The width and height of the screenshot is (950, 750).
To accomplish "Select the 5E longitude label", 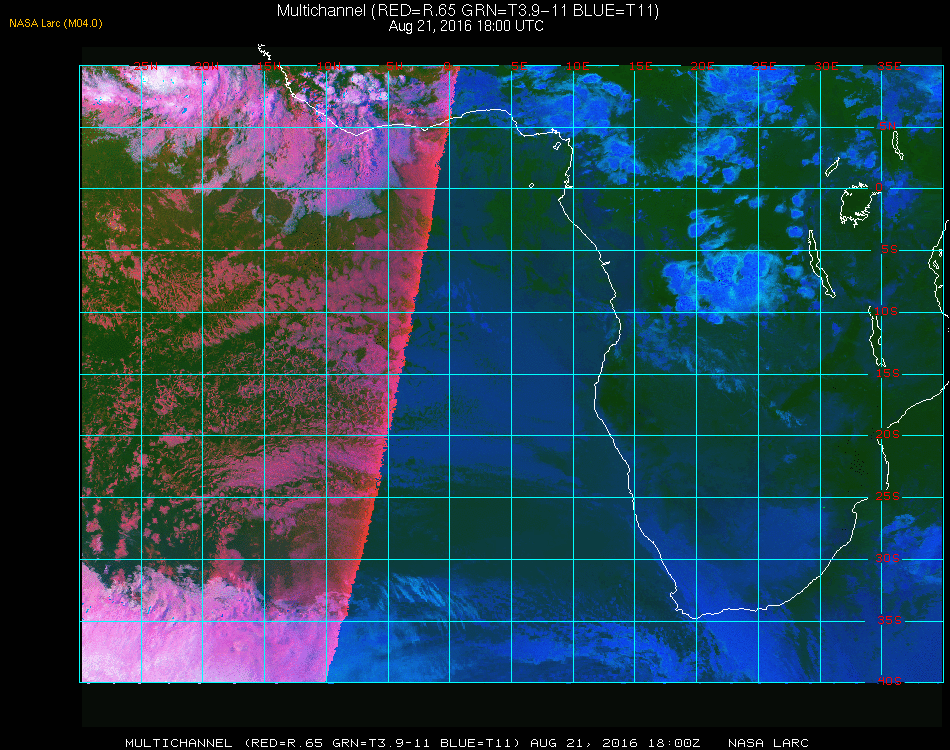I will point(519,66).
